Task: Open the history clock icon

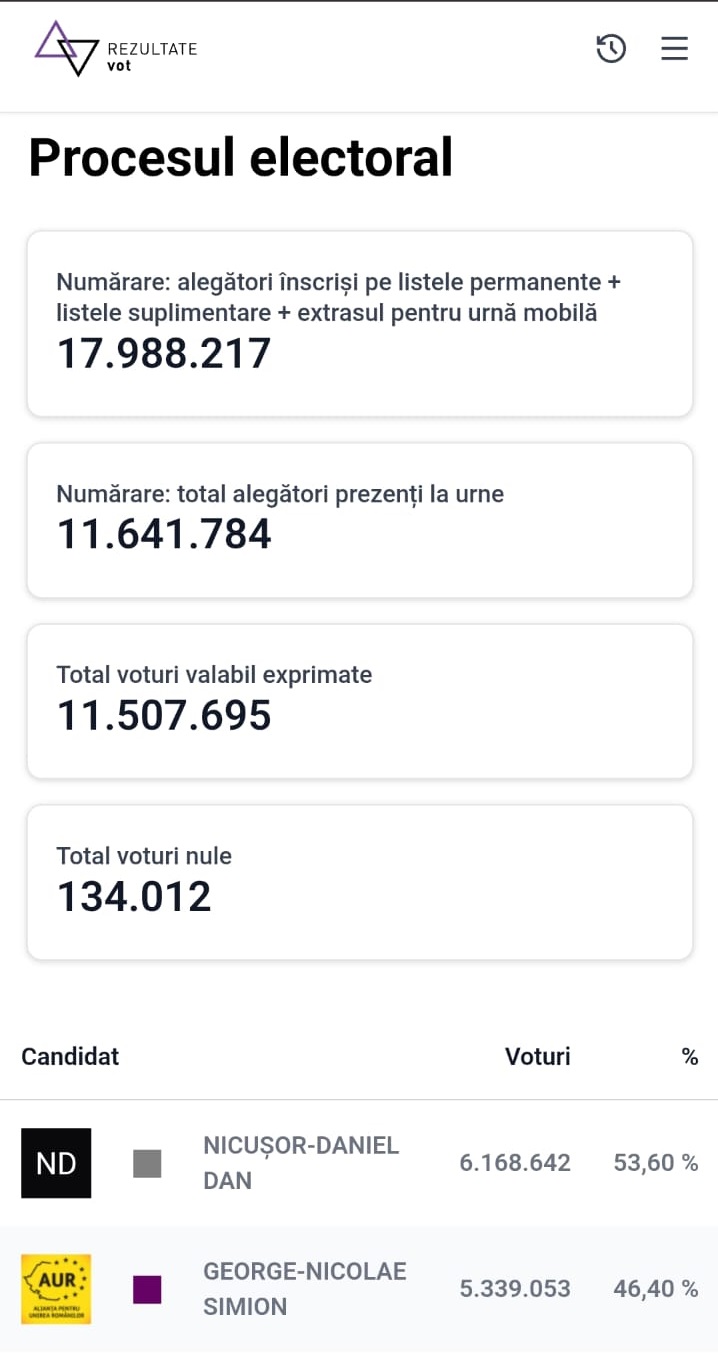Action: coord(611,48)
